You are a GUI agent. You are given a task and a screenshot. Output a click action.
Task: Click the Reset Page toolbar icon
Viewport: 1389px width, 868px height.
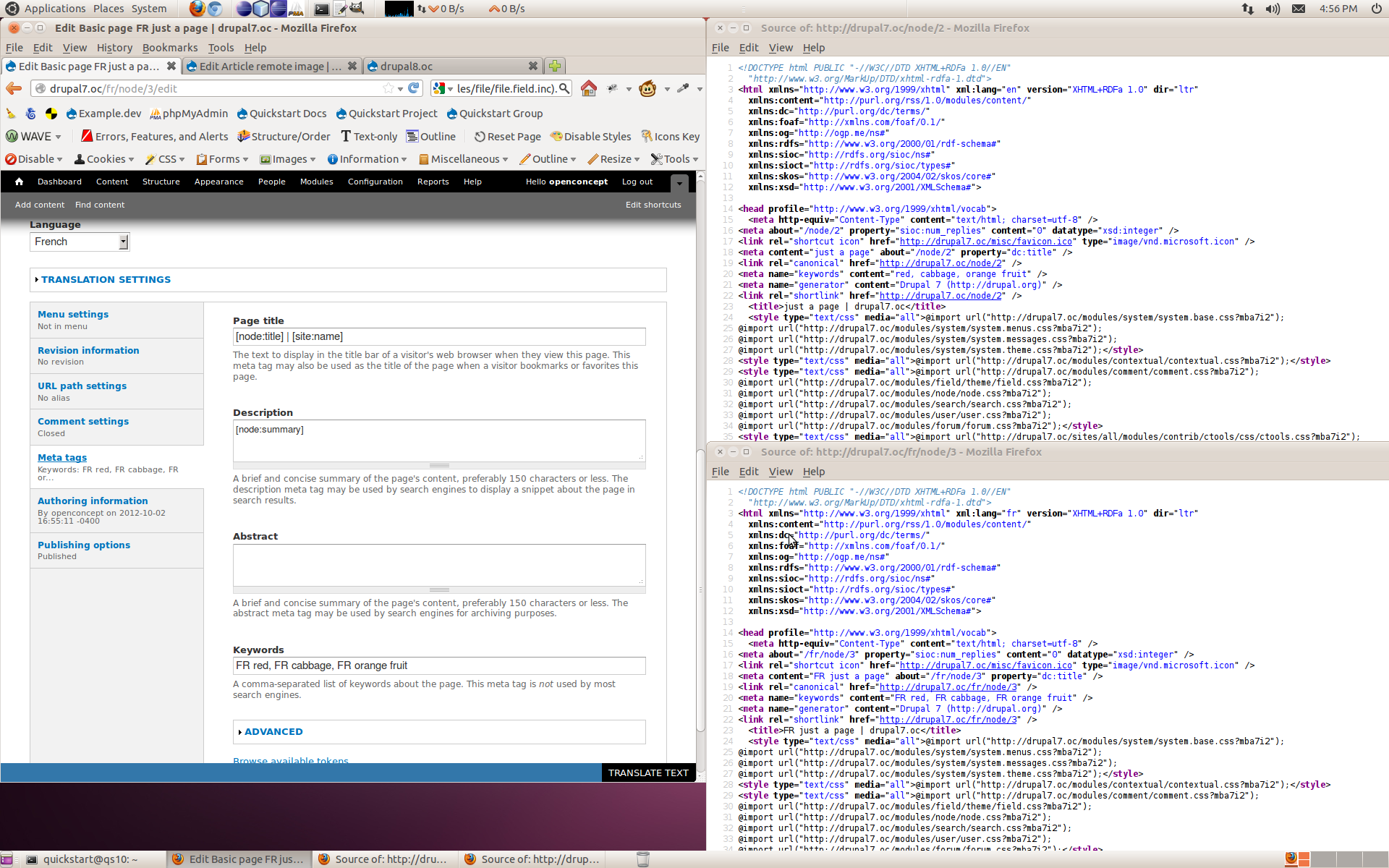[x=480, y=136]
